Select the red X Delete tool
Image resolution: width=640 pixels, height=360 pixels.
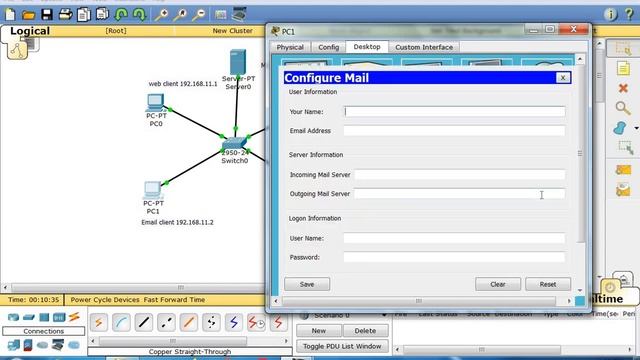[623, 88]
